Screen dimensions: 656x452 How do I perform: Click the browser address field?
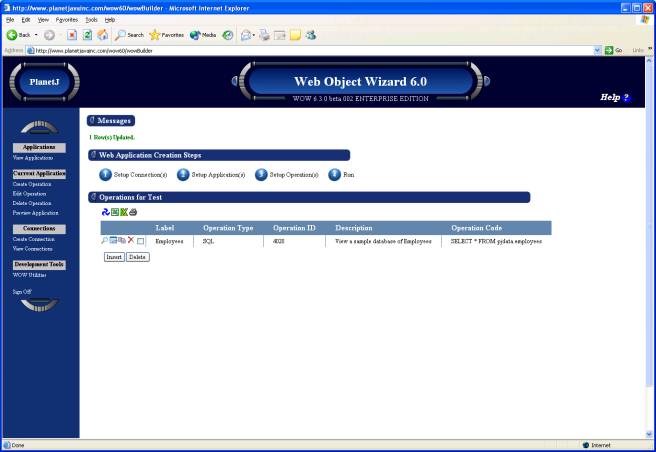pos(300,49)
